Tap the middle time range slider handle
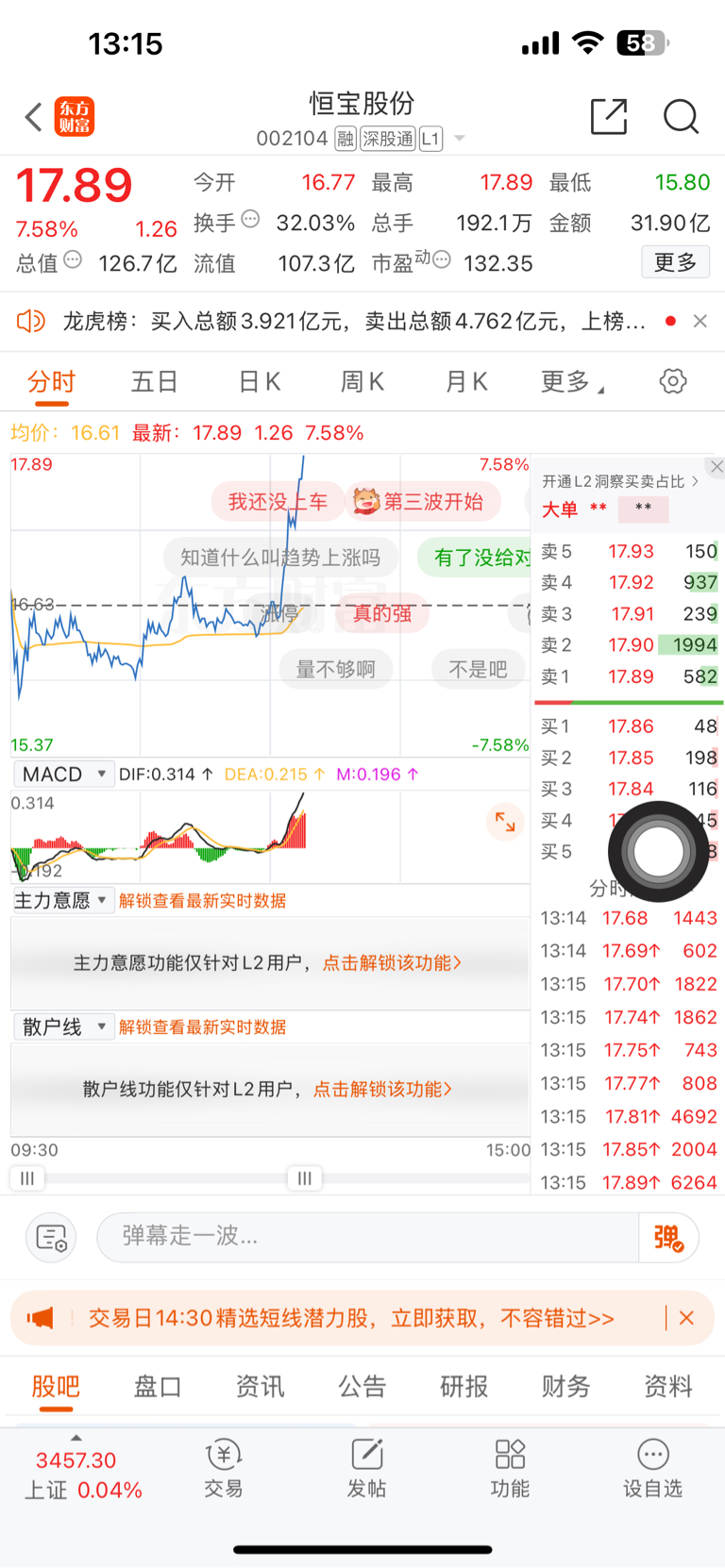Image resolution: width=725 pixels, height=1568 pixels. [305, 1178]
